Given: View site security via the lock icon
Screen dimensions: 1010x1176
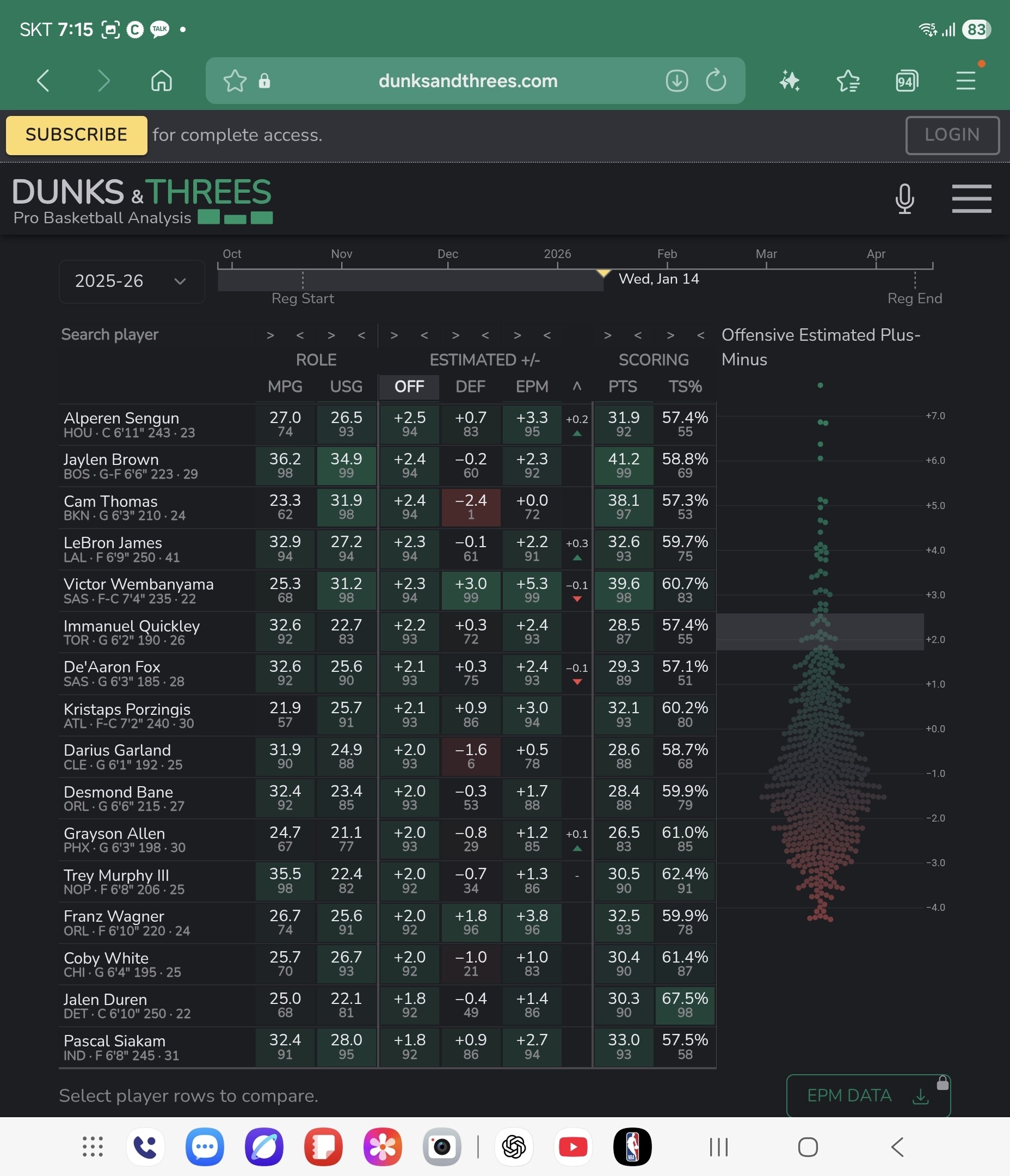Looking at the screenshot, I should pyautogui.click(x=264, y=81).
